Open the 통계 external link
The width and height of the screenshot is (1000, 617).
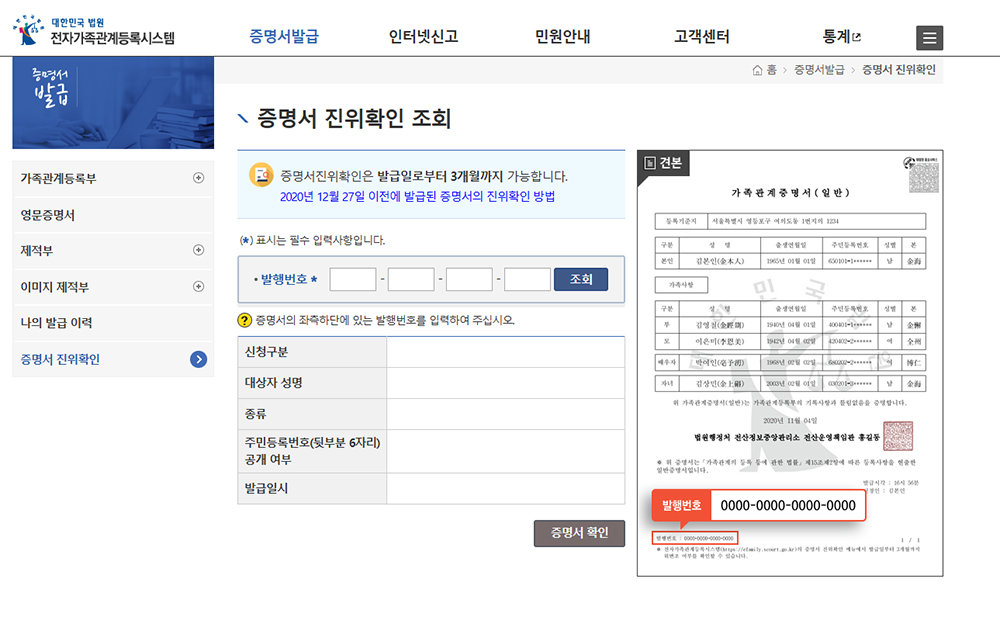(840, 37)
